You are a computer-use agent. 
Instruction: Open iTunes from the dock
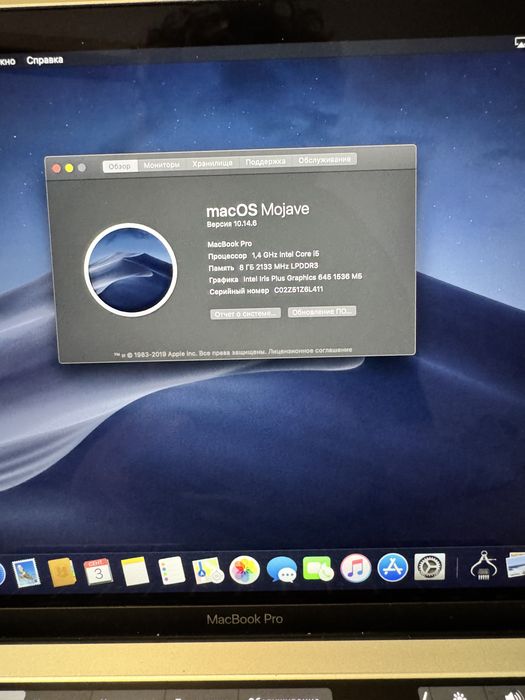(x=355, y=568)
